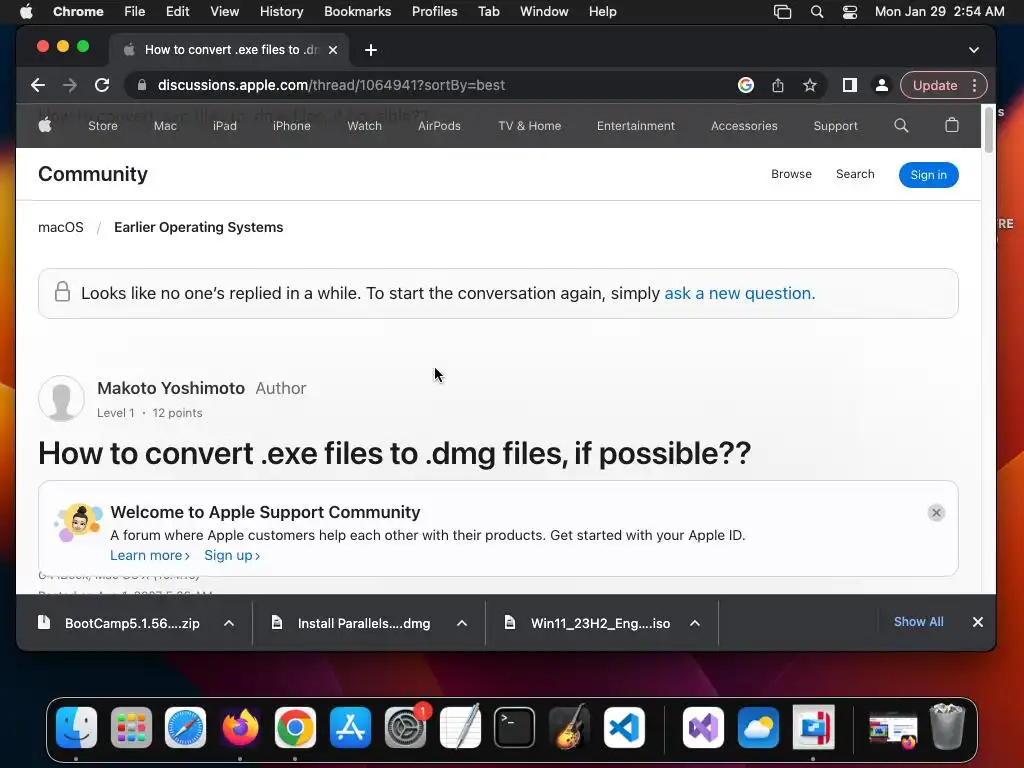The image size is (1024, 768).
Task: Click Show All downloads
Action: (918, 622)
